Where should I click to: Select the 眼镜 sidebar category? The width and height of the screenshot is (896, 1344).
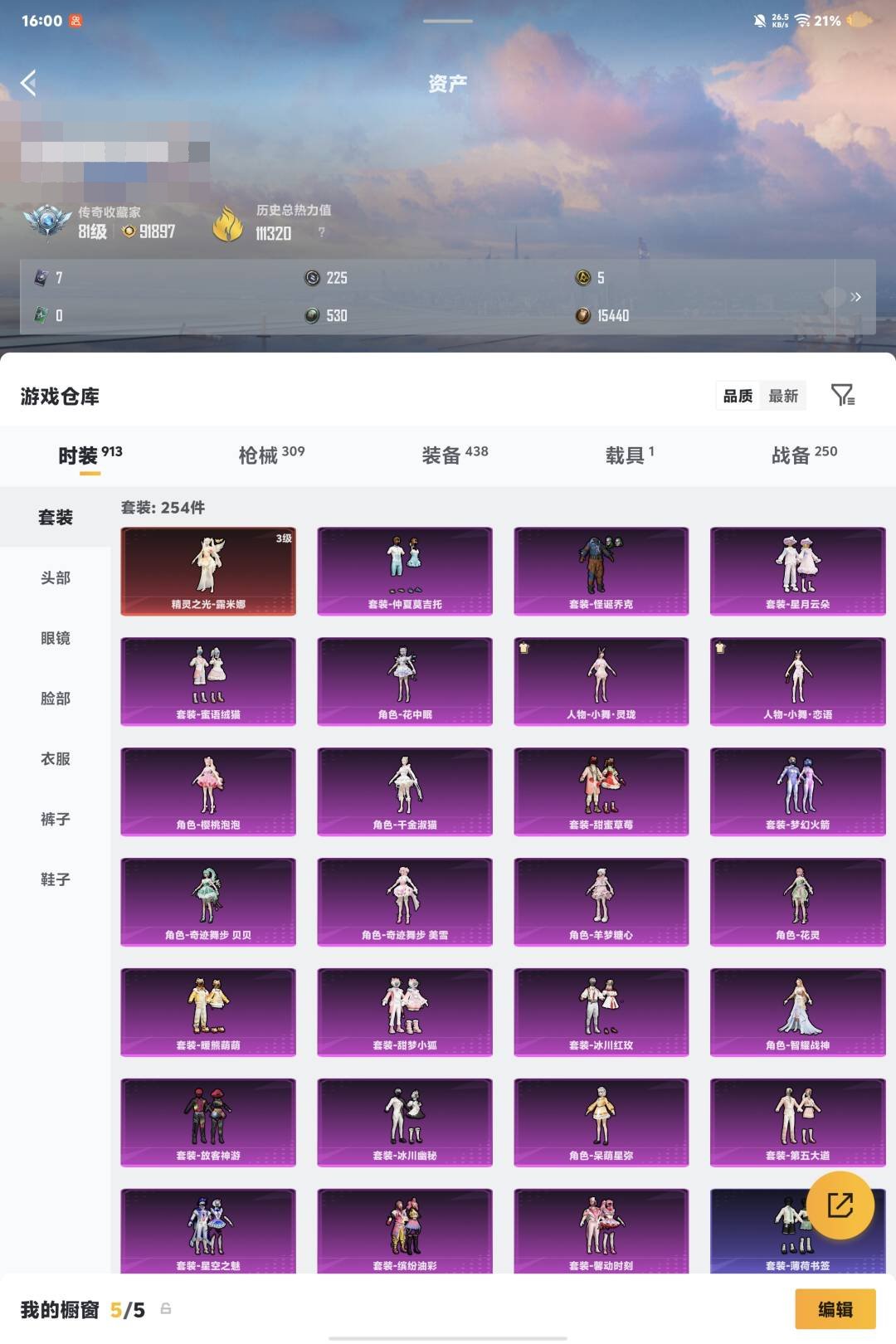tap(56, 638)
